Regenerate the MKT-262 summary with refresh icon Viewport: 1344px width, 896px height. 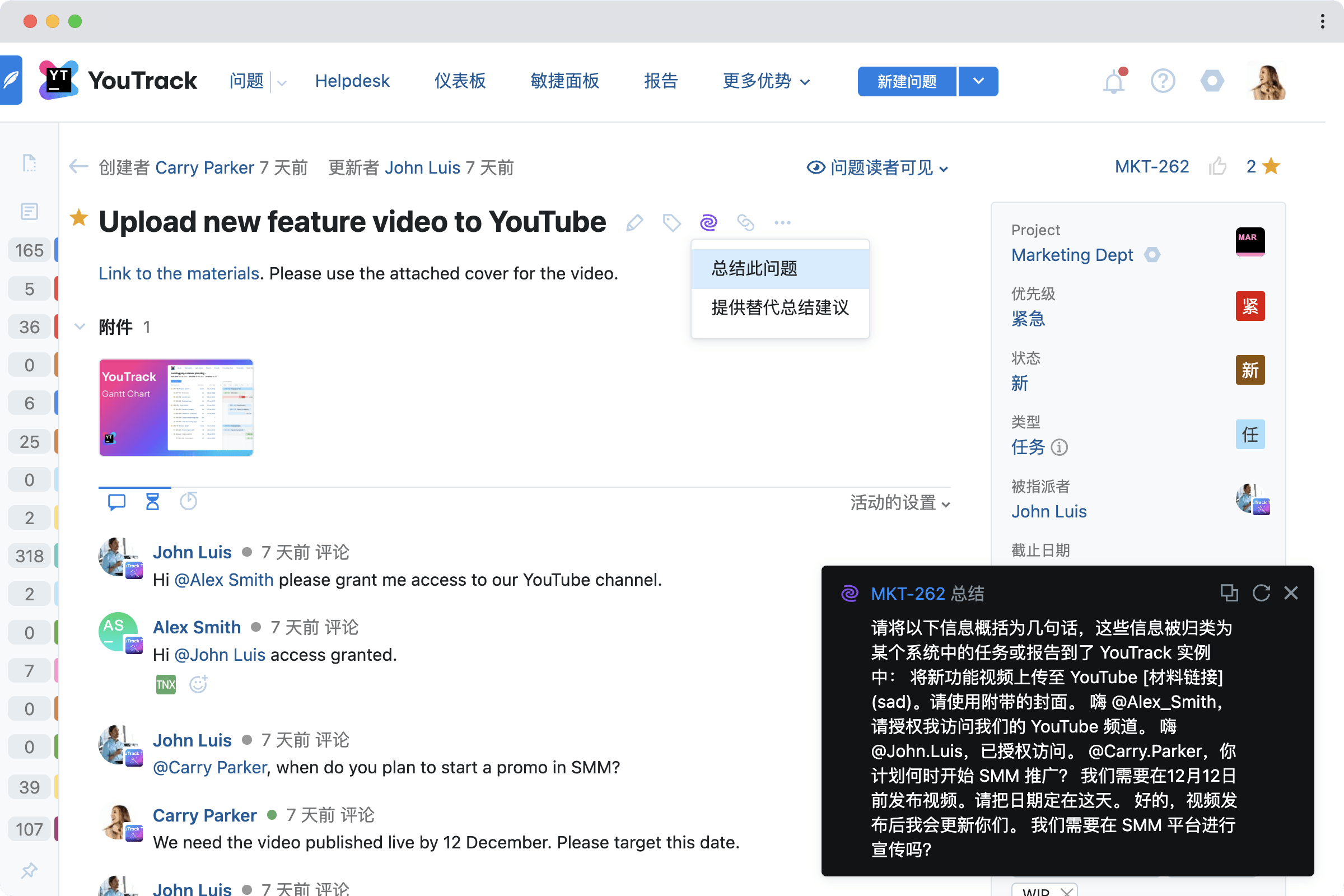tap(1261, 593)
